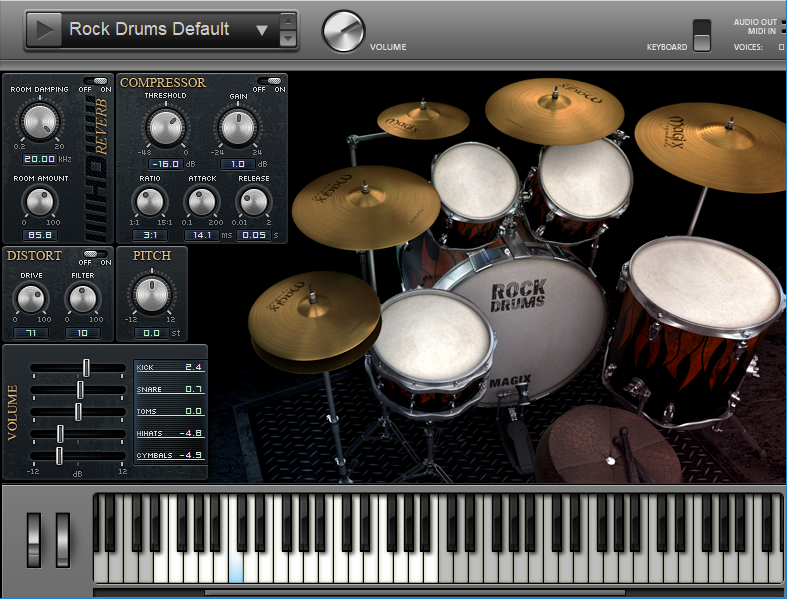Screen dimensions: 787x599
Task: Click the compressor Gain knob
Action: (x=238, y=127)
